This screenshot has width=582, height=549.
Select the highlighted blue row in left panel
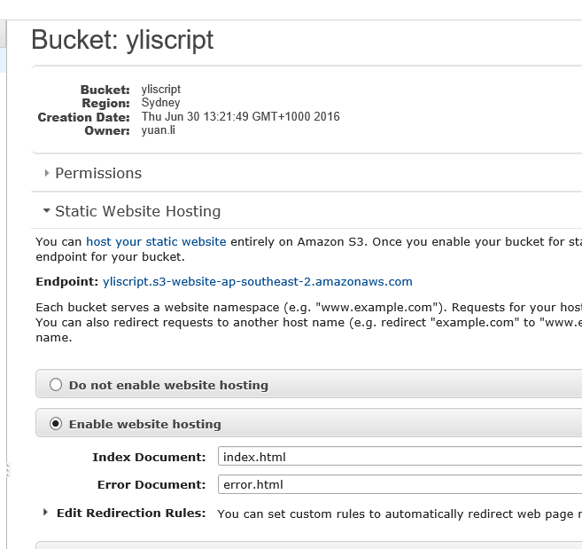coord(3,61)
